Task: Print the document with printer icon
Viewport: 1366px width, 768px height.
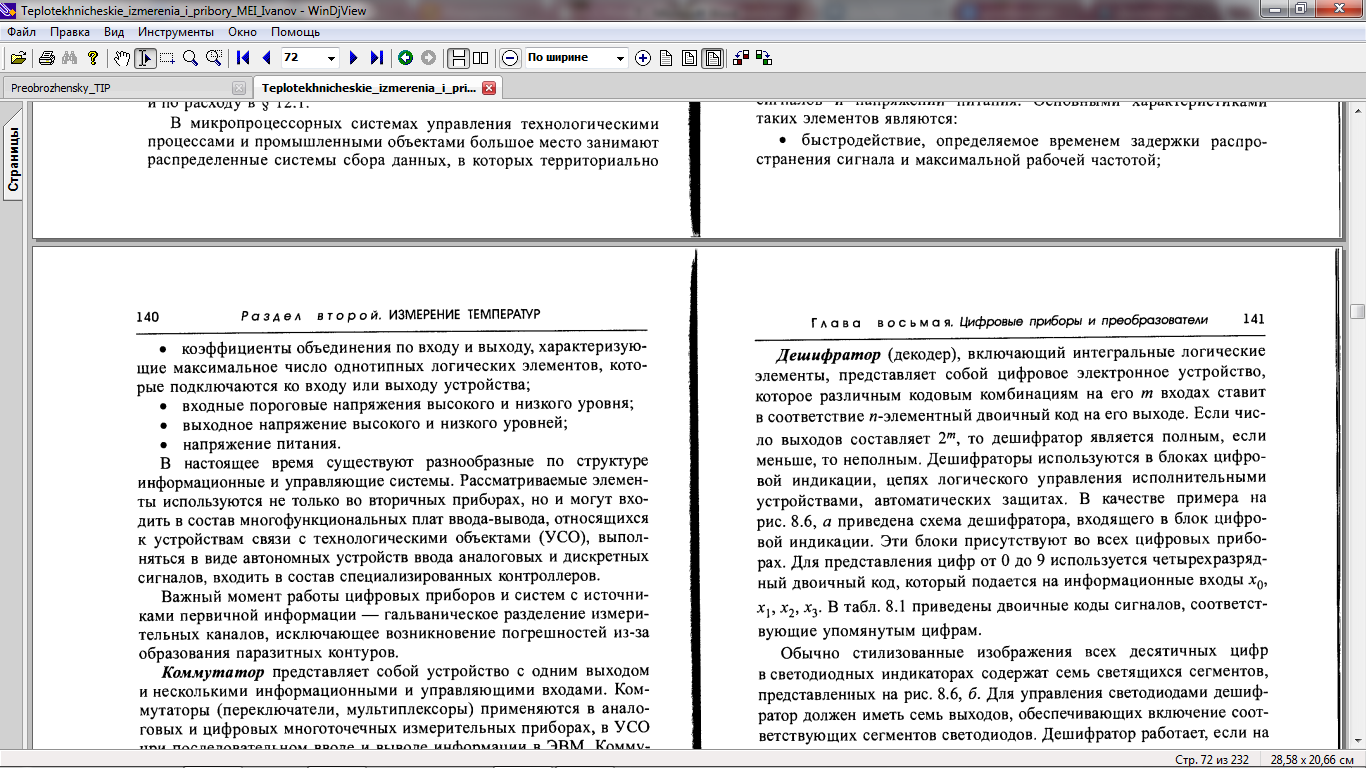Action: [x=47, y=58]
